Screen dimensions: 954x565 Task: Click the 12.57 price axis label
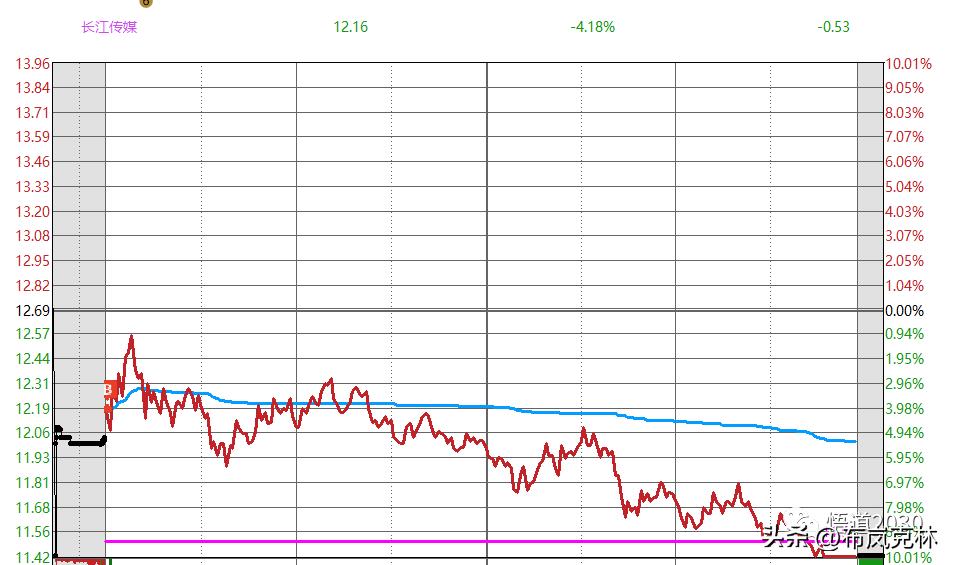(33, 334)
